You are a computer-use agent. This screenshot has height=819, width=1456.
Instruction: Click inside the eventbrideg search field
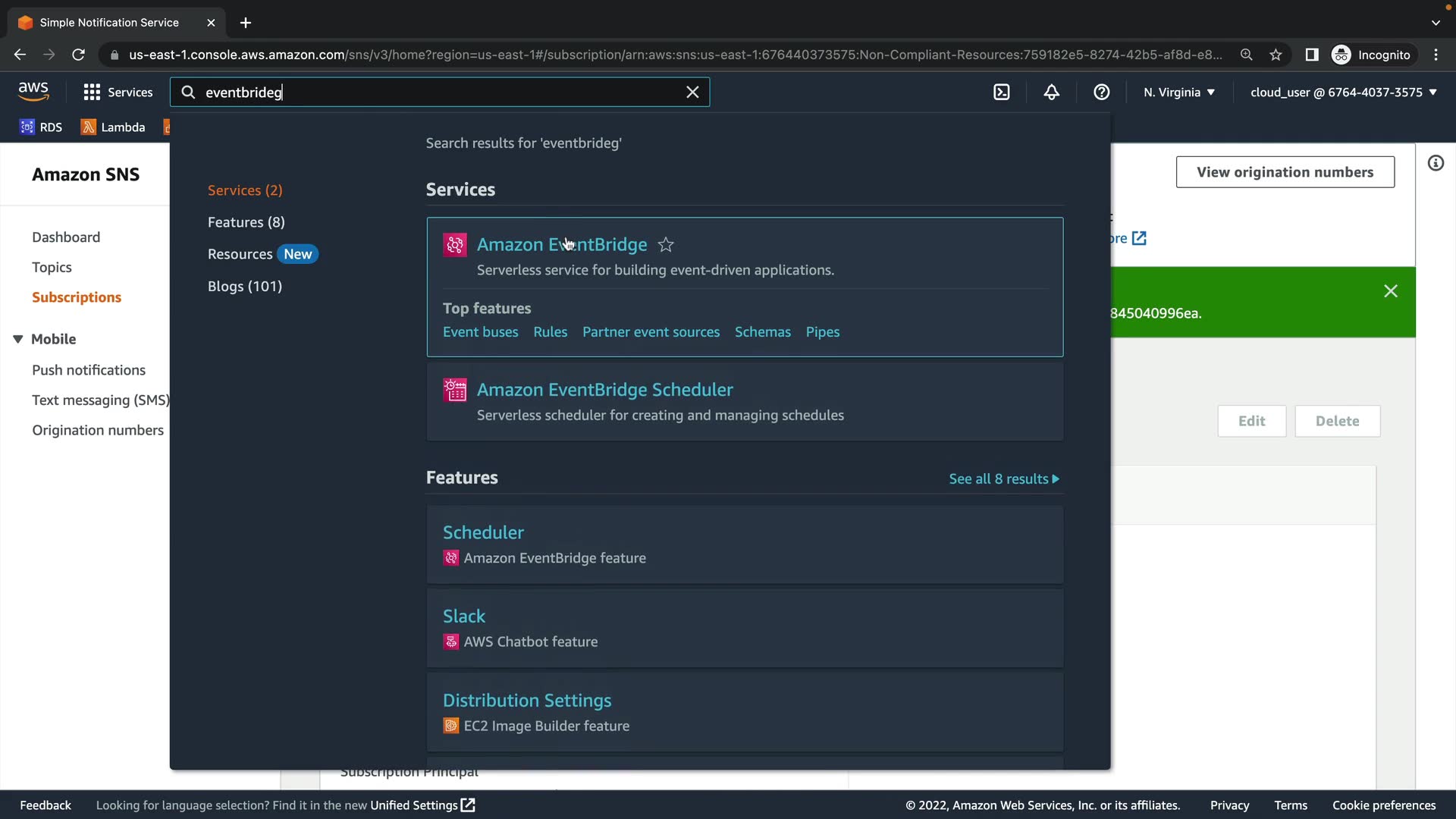[440, 93]
